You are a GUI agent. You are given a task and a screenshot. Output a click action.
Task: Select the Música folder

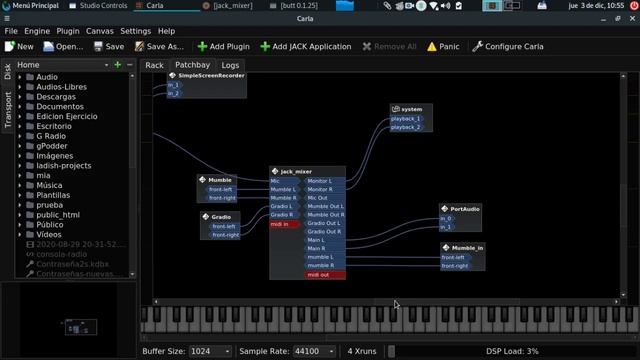click(x=49, y=185)
